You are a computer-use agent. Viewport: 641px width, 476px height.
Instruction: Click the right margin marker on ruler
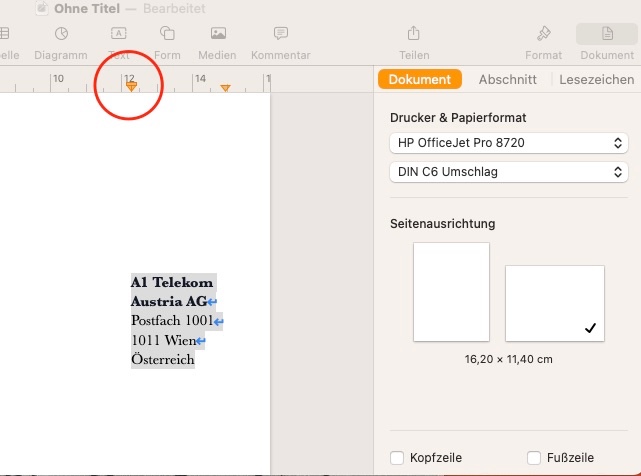tap(225, 90)
